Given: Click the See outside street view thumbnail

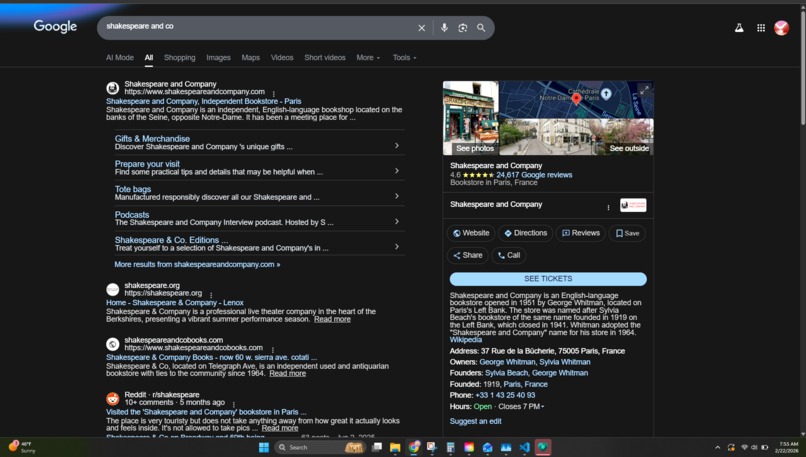Looking at the screenshot, I should (577, 137).
